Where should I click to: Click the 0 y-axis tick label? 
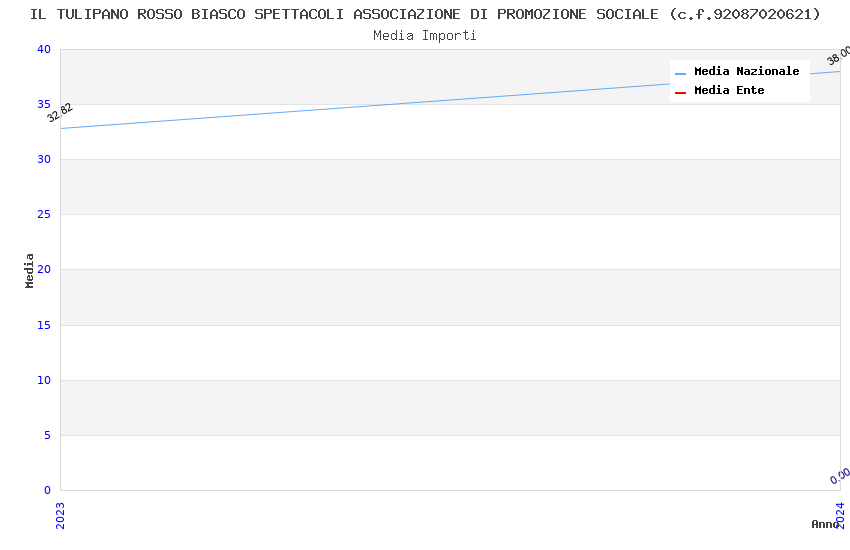(46, 490)
